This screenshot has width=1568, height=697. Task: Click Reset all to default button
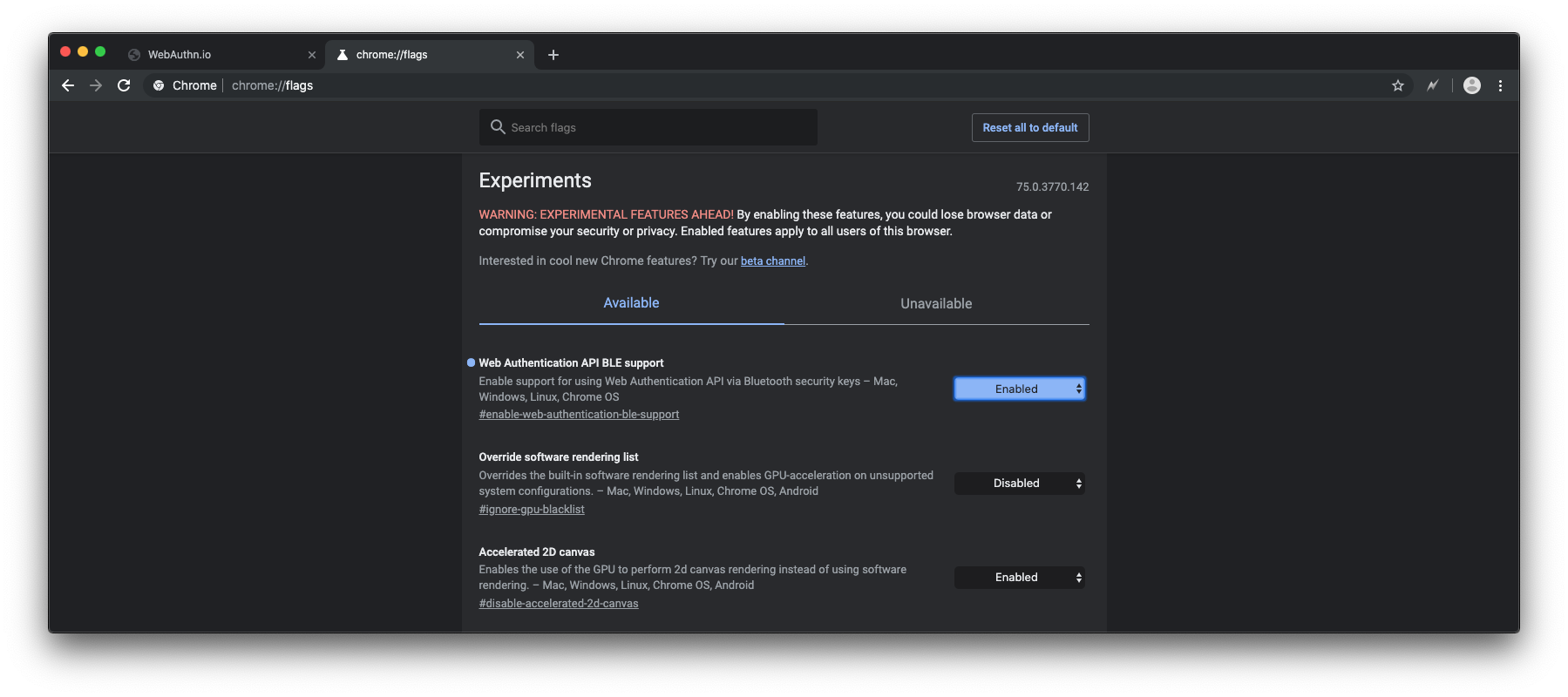pyautogui.click(x=1030, y=127)
